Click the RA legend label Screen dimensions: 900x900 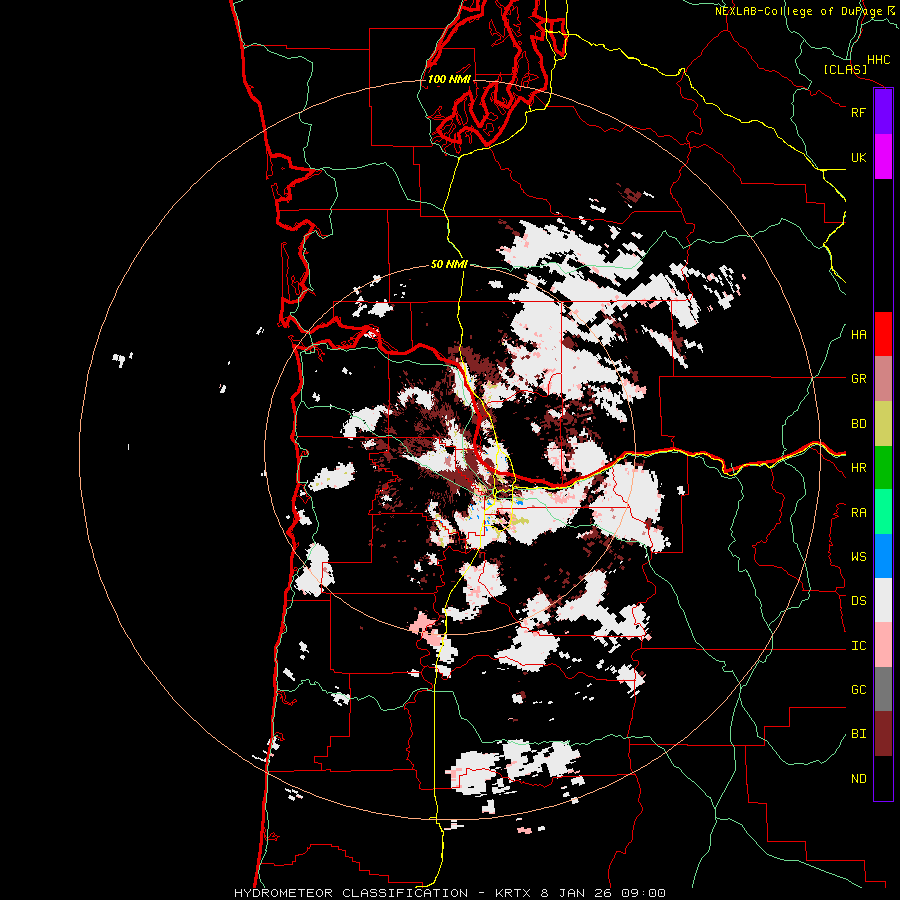coord(858,513)
